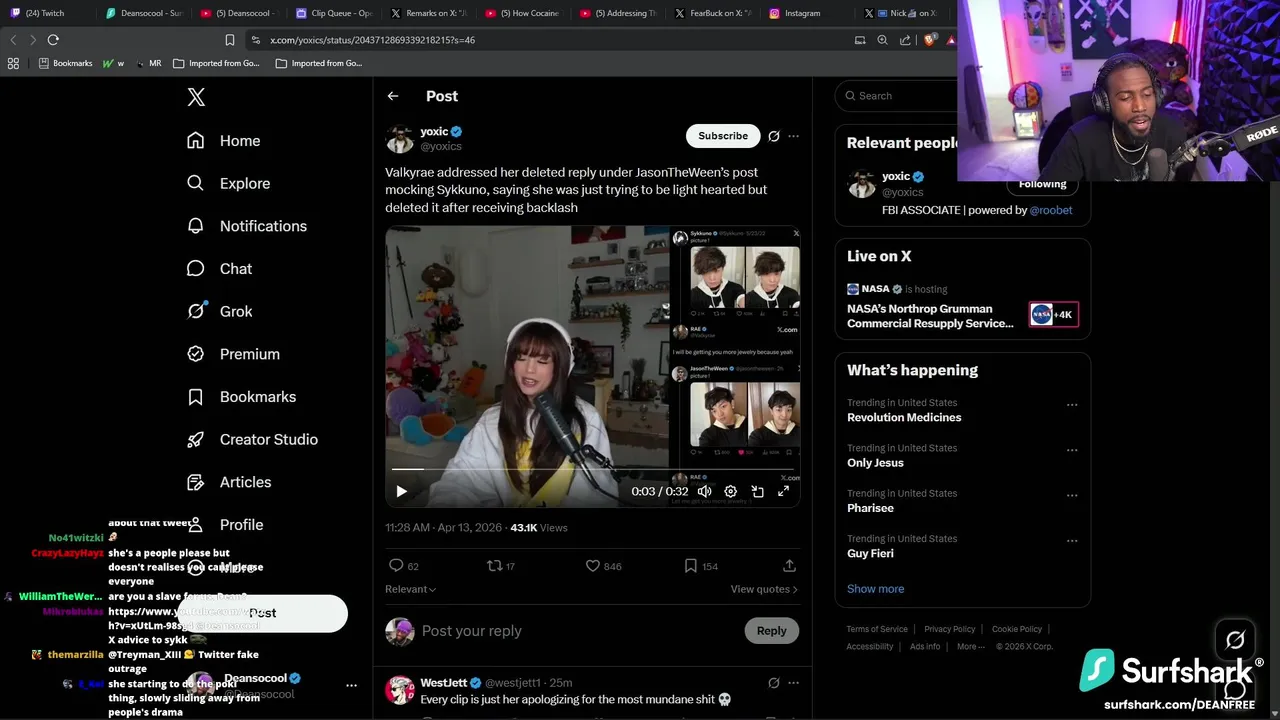
Task: Switch to How Cocaine browser tab
Action: (526, 13)
